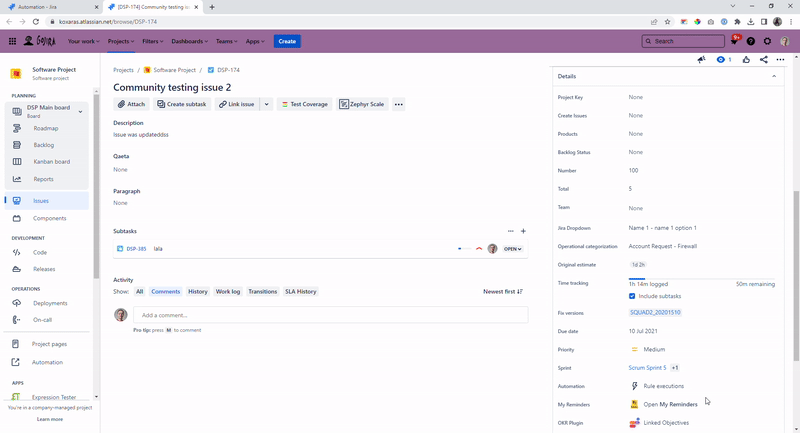Open the notifications bell icon

pos(734,41)
